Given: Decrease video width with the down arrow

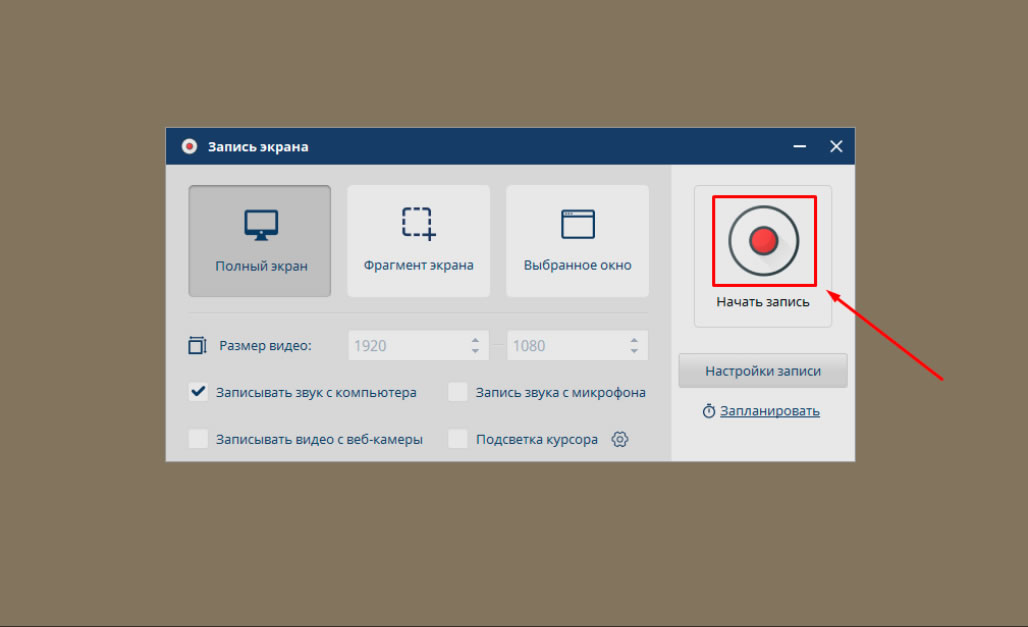Looking at the screenshot, I should [475, 352].
